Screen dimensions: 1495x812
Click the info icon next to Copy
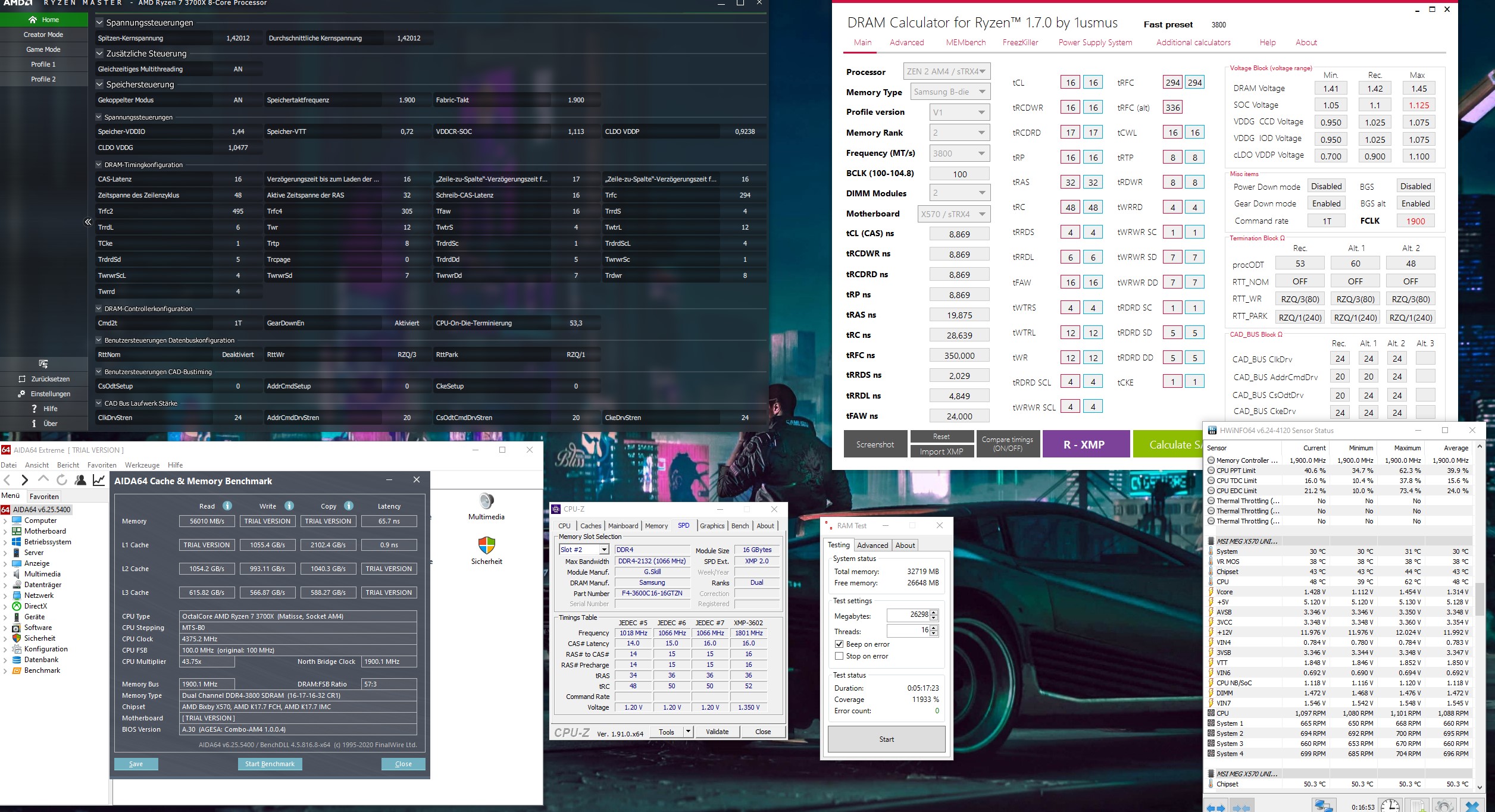(349, 506)
